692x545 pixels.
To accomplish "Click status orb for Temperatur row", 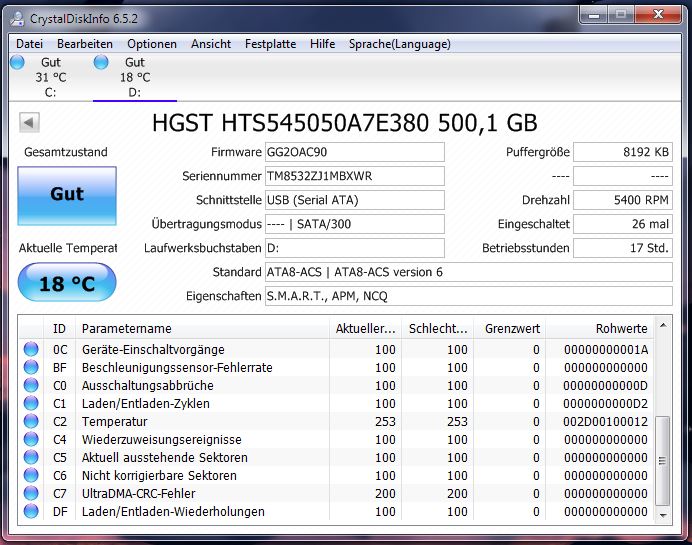I will point(31,421).
